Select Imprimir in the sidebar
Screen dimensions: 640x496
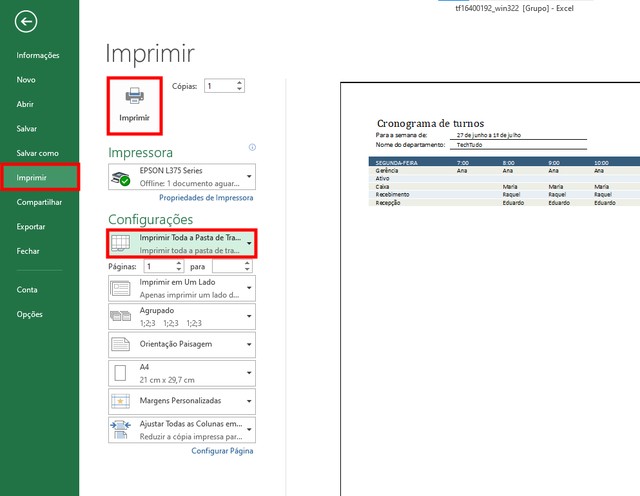[x=40, y=177]
